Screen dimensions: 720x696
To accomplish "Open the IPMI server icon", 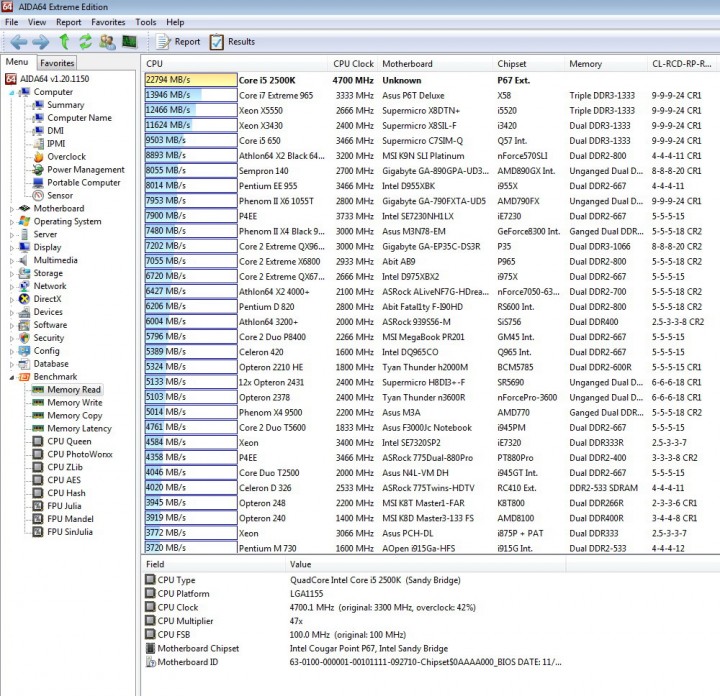I will (x=39, y=144).
